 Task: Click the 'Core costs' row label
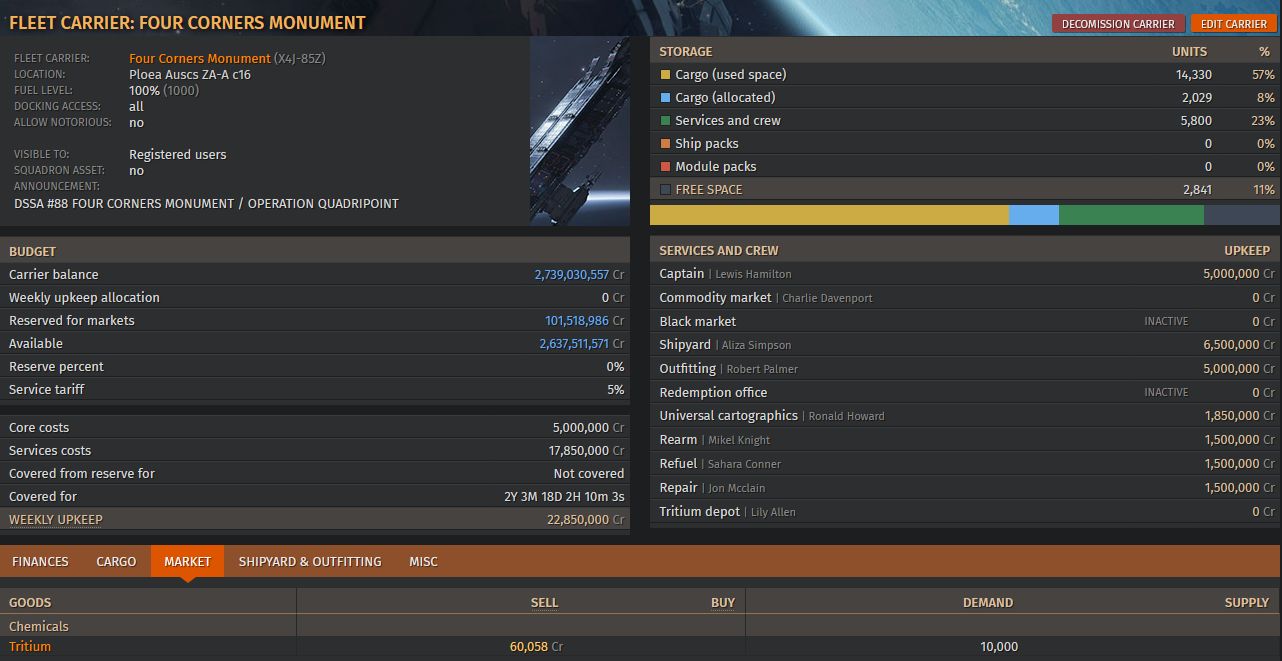pos(39,428)
